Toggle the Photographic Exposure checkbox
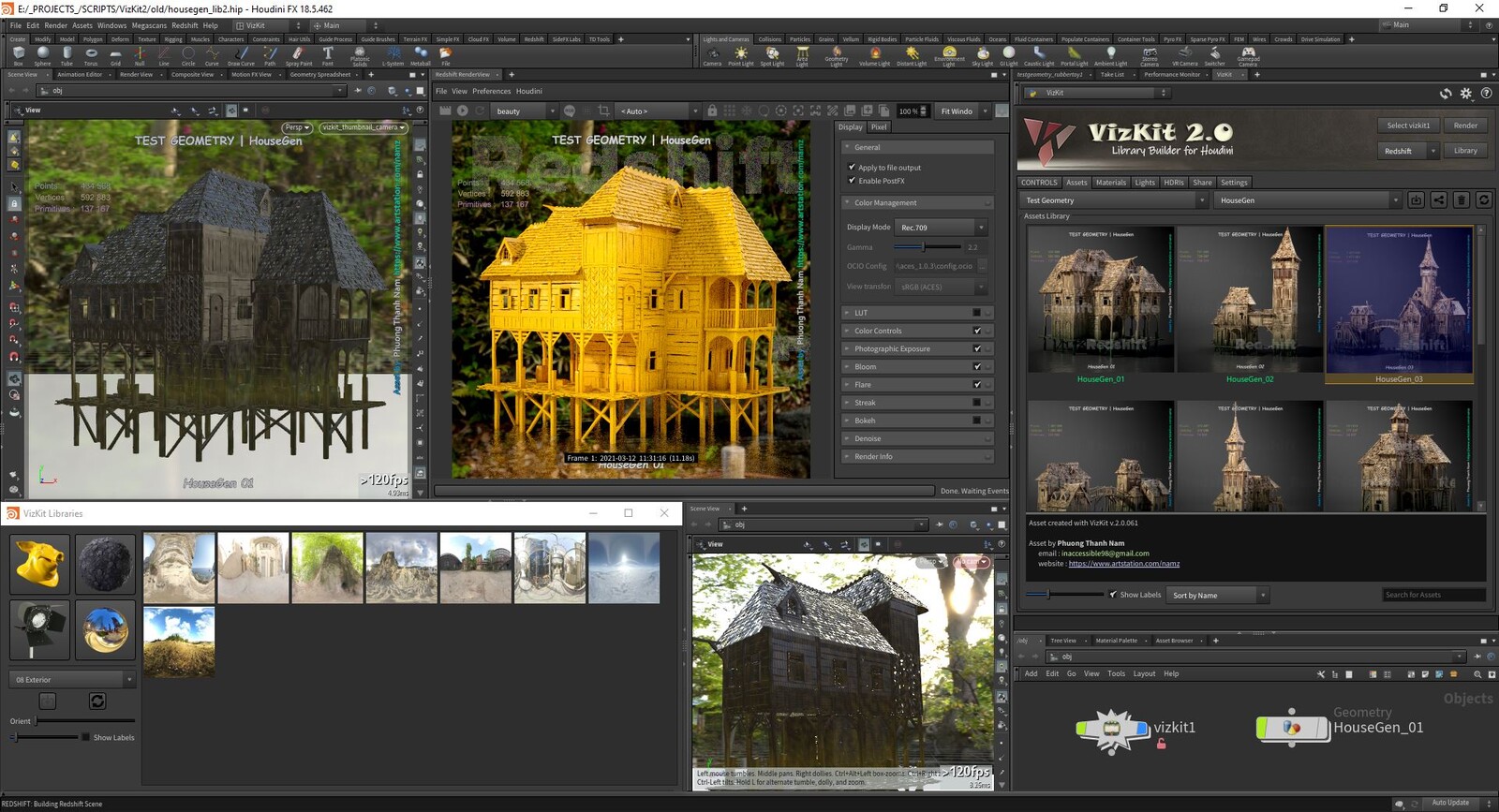 click(977, 348)
